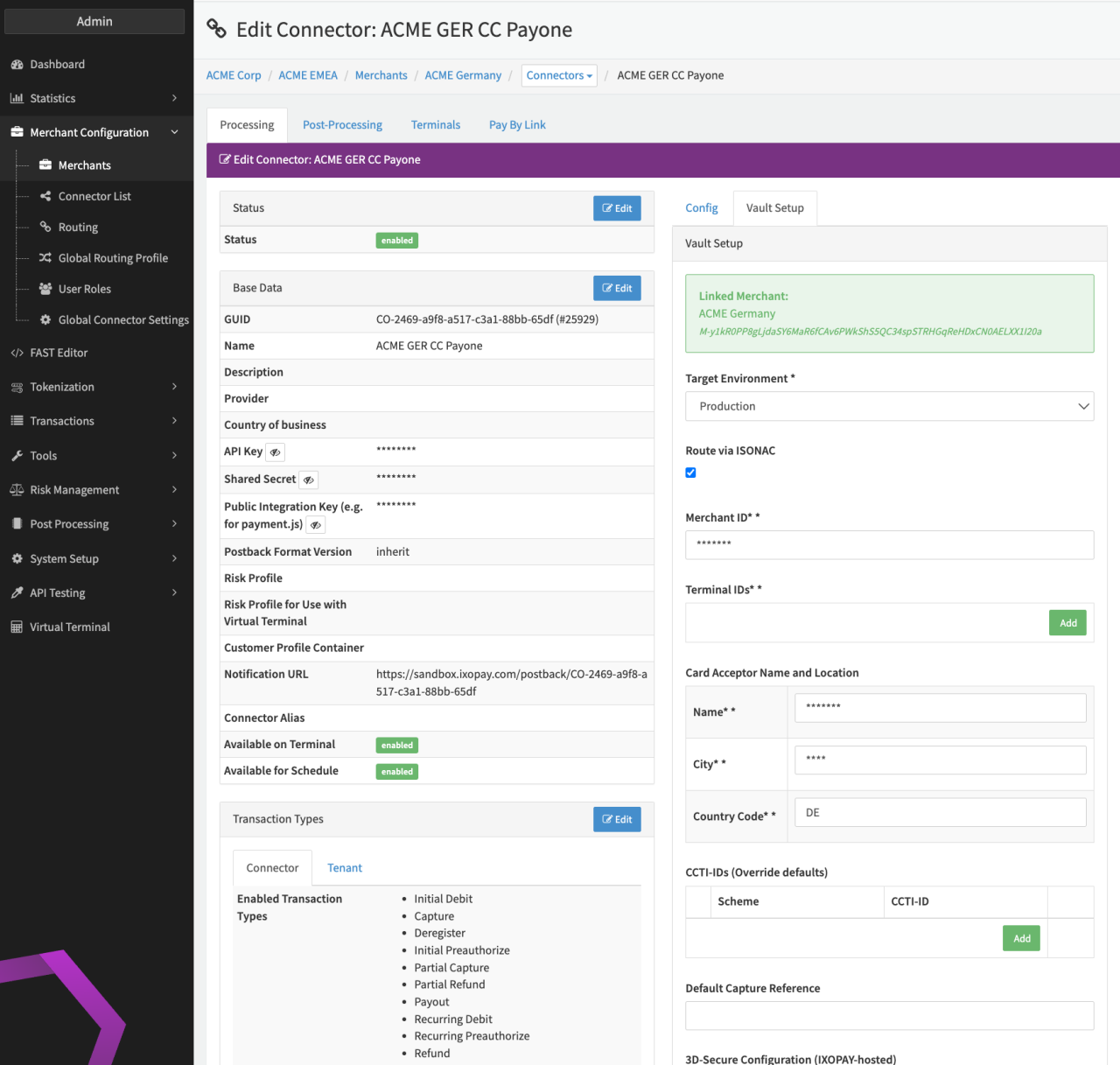The height and width of the screenshot is (1065, 1120).
Task: Show the hidden Shared Secret
Action: tap(308, 480)
